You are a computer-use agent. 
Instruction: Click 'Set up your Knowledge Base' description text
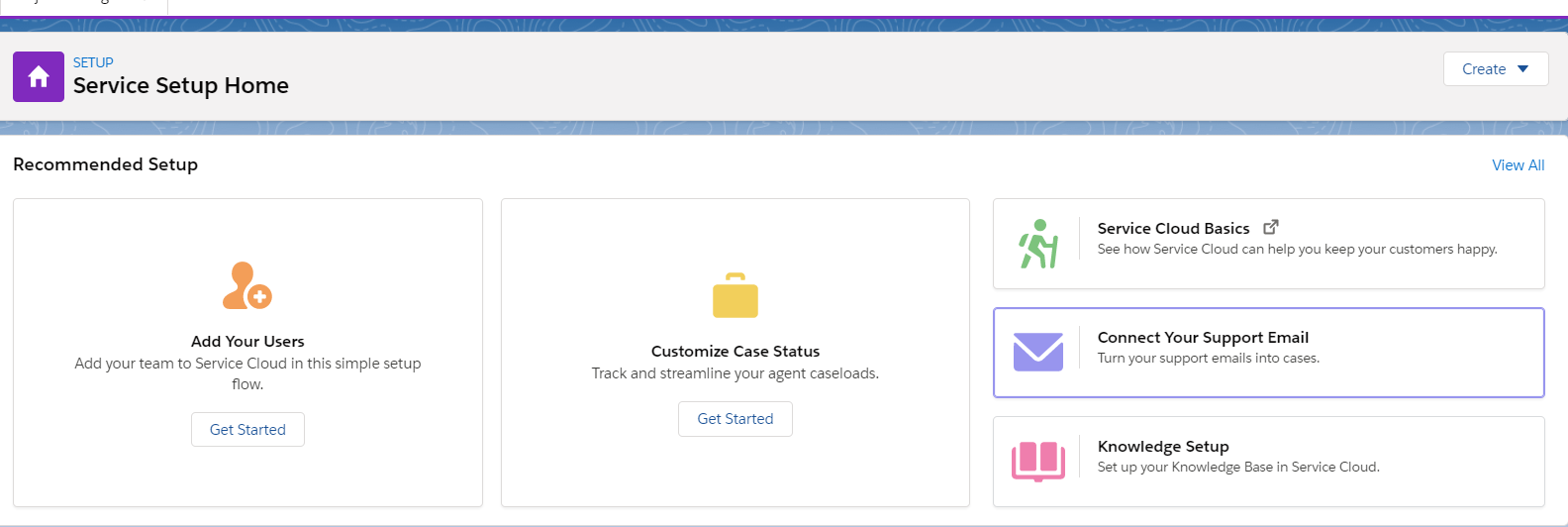pos(1237,468)
